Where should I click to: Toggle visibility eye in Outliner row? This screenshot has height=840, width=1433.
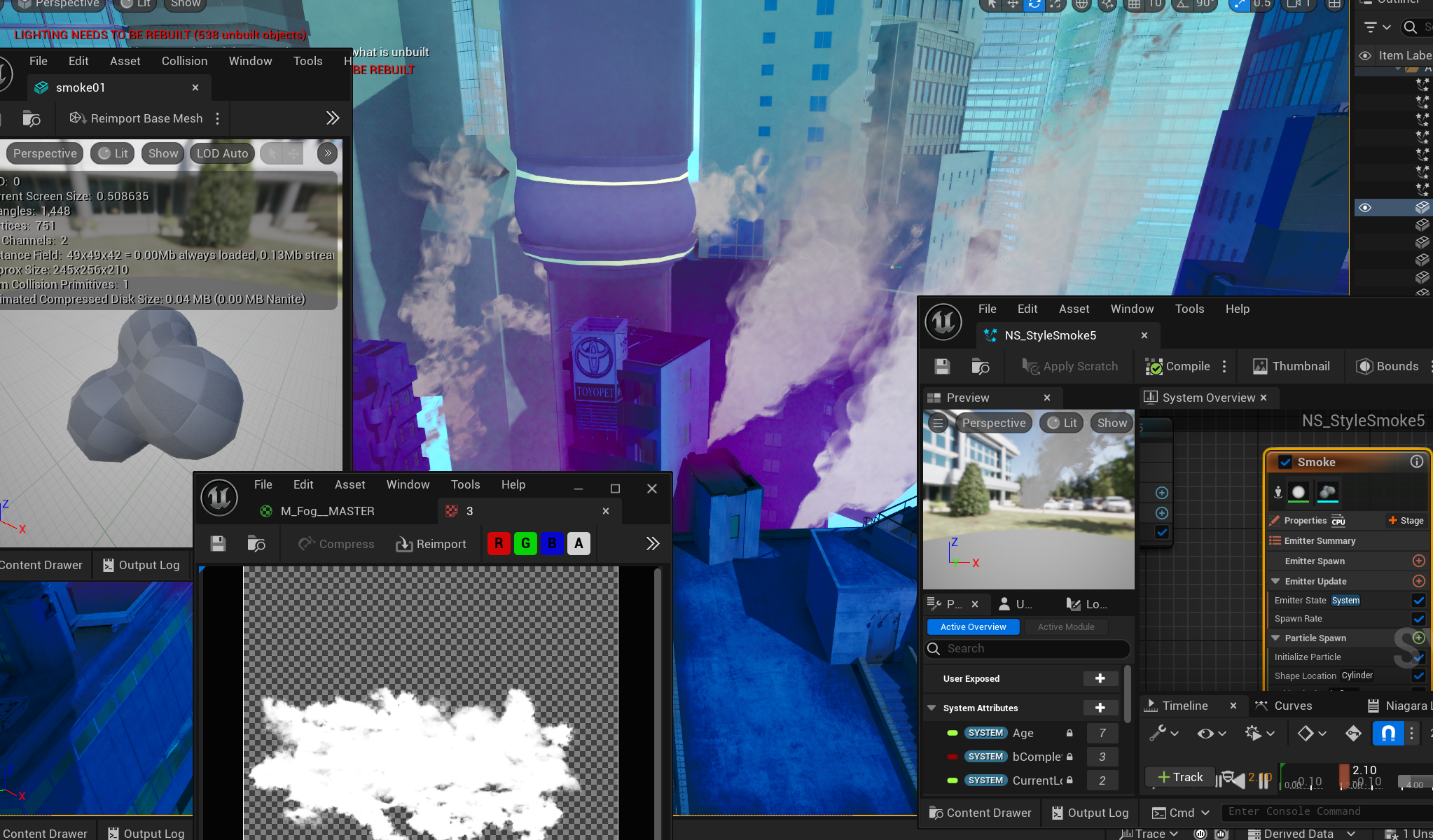click(x=1365, y=208)
